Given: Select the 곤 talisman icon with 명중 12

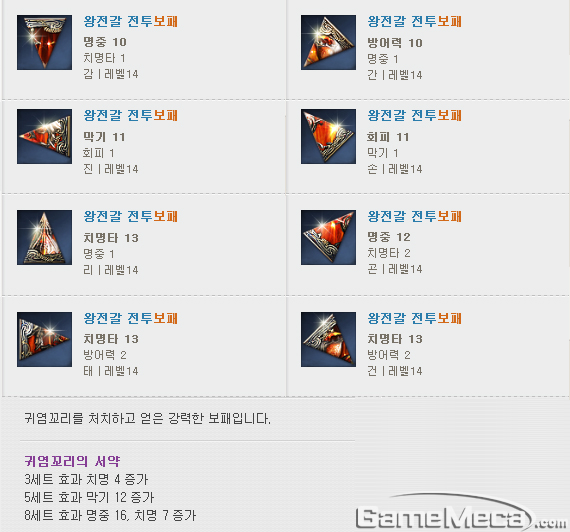Looking at the screenshot, I should point(328,237).
